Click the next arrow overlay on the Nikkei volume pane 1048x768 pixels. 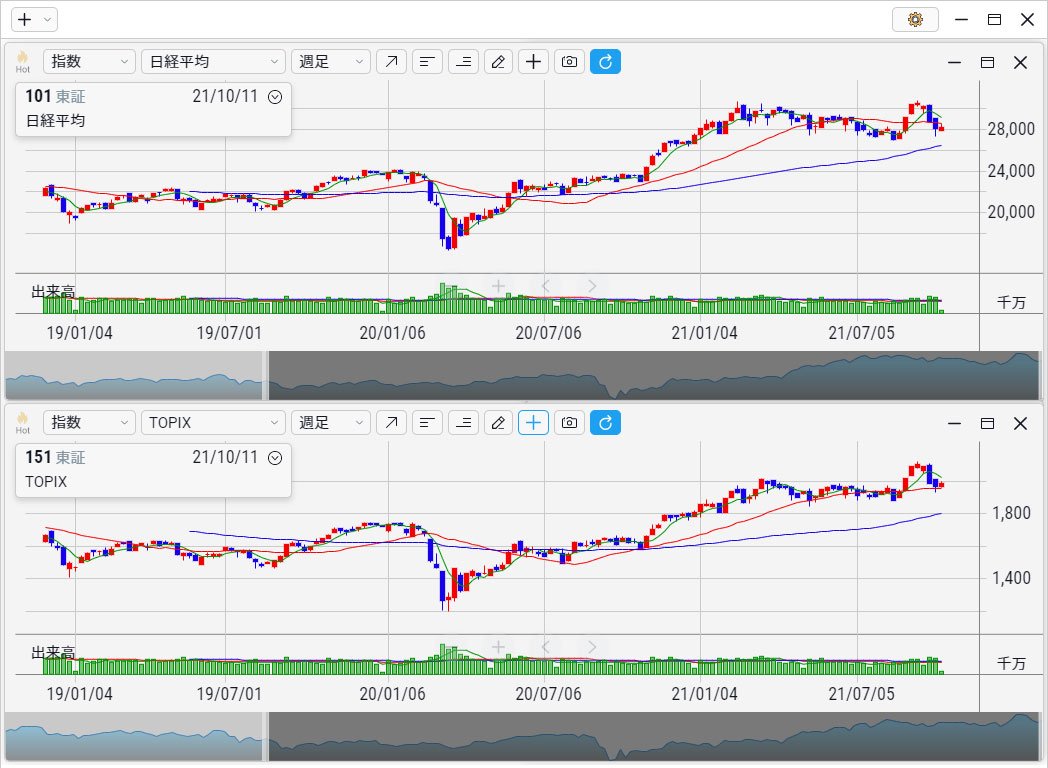pyautogui.click(x=592, y=286)
